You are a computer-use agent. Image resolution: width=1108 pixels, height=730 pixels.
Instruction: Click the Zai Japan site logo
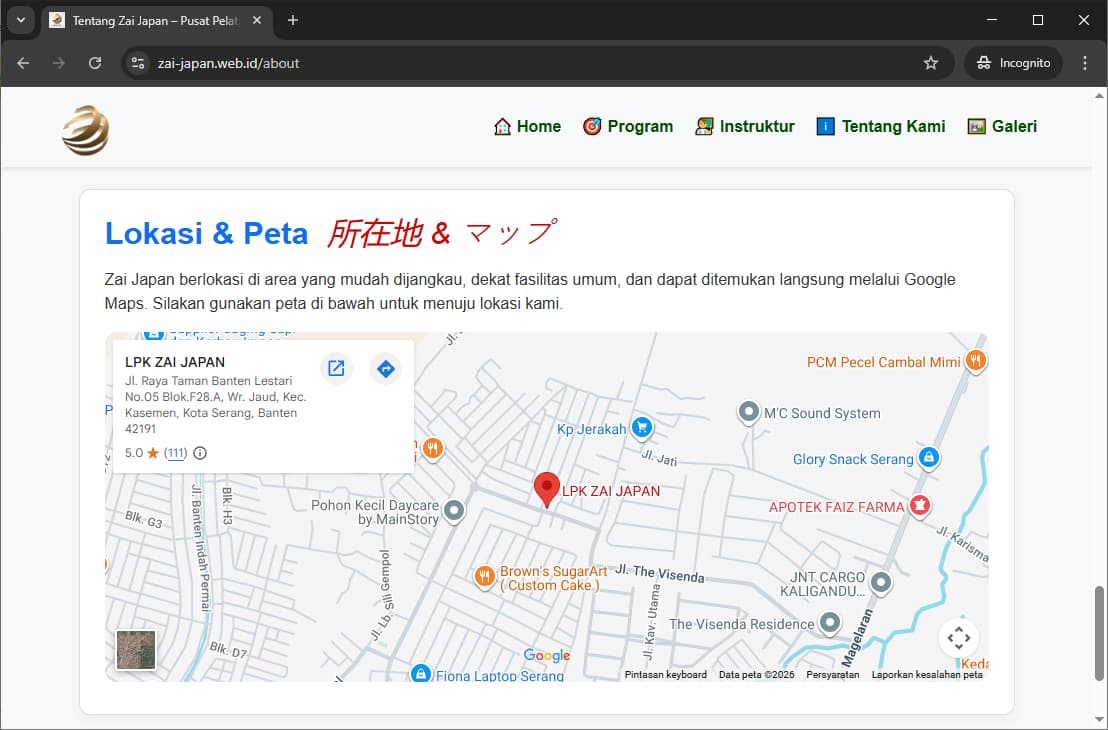tap(85, 130)
